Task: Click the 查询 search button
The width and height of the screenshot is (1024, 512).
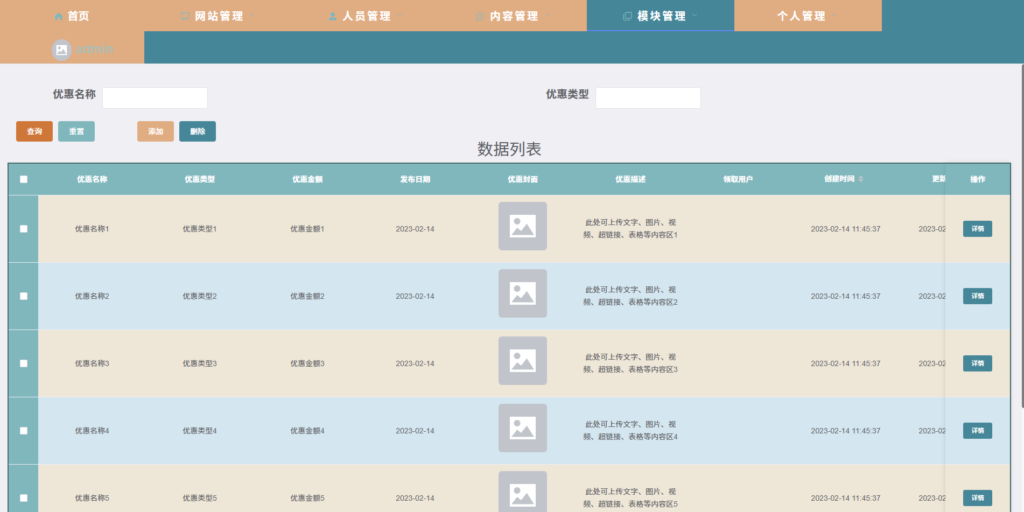Action: coord(35,131)
